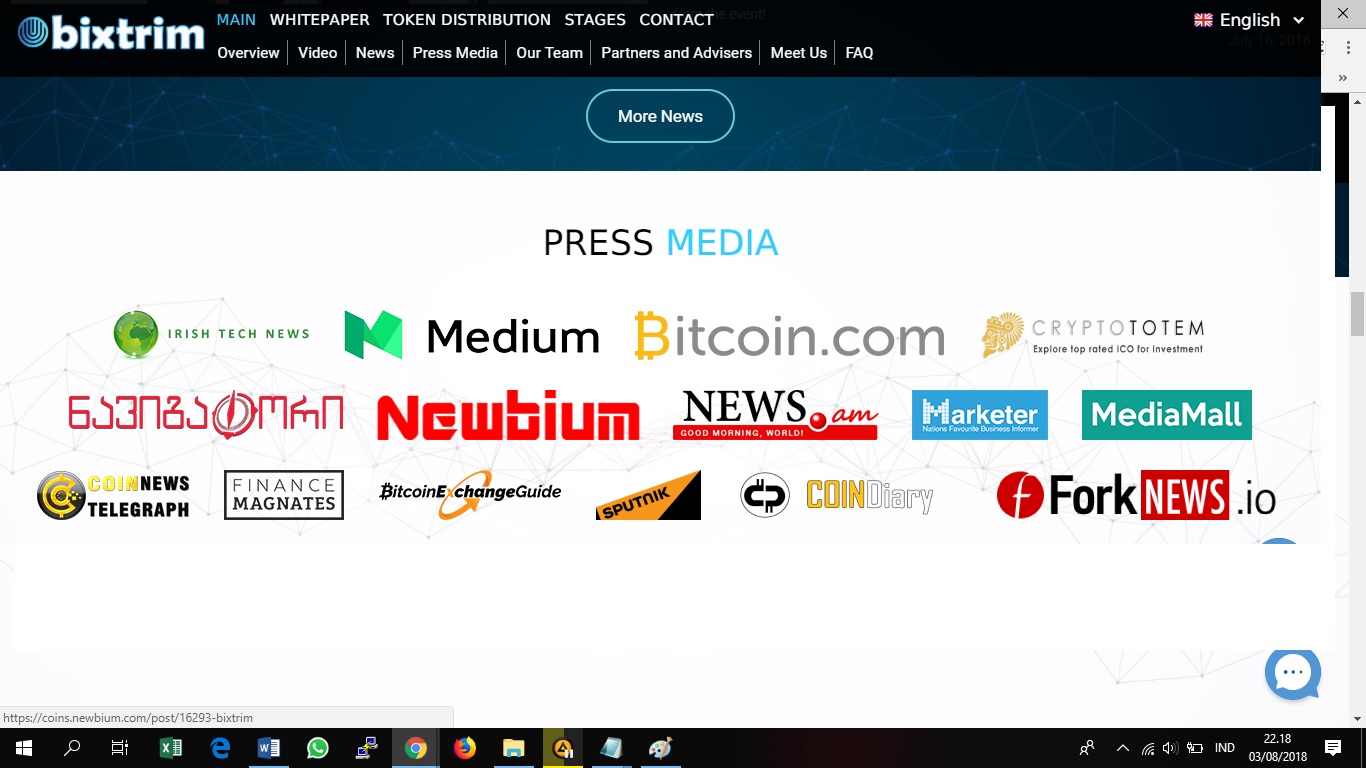Select Press Media in the submenu
Screen dimensions: 1366x768
pyautogui.click(x=455, y=53)
